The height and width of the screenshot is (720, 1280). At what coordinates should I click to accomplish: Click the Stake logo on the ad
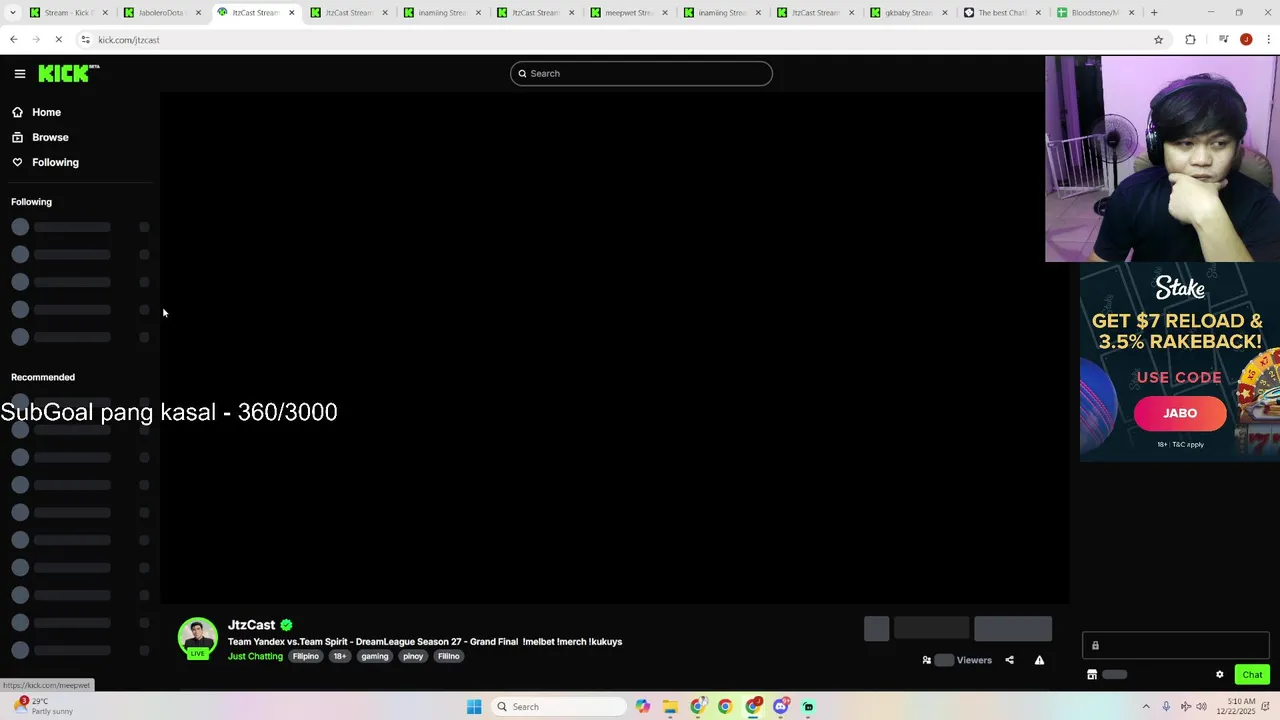pos(1180,288)
